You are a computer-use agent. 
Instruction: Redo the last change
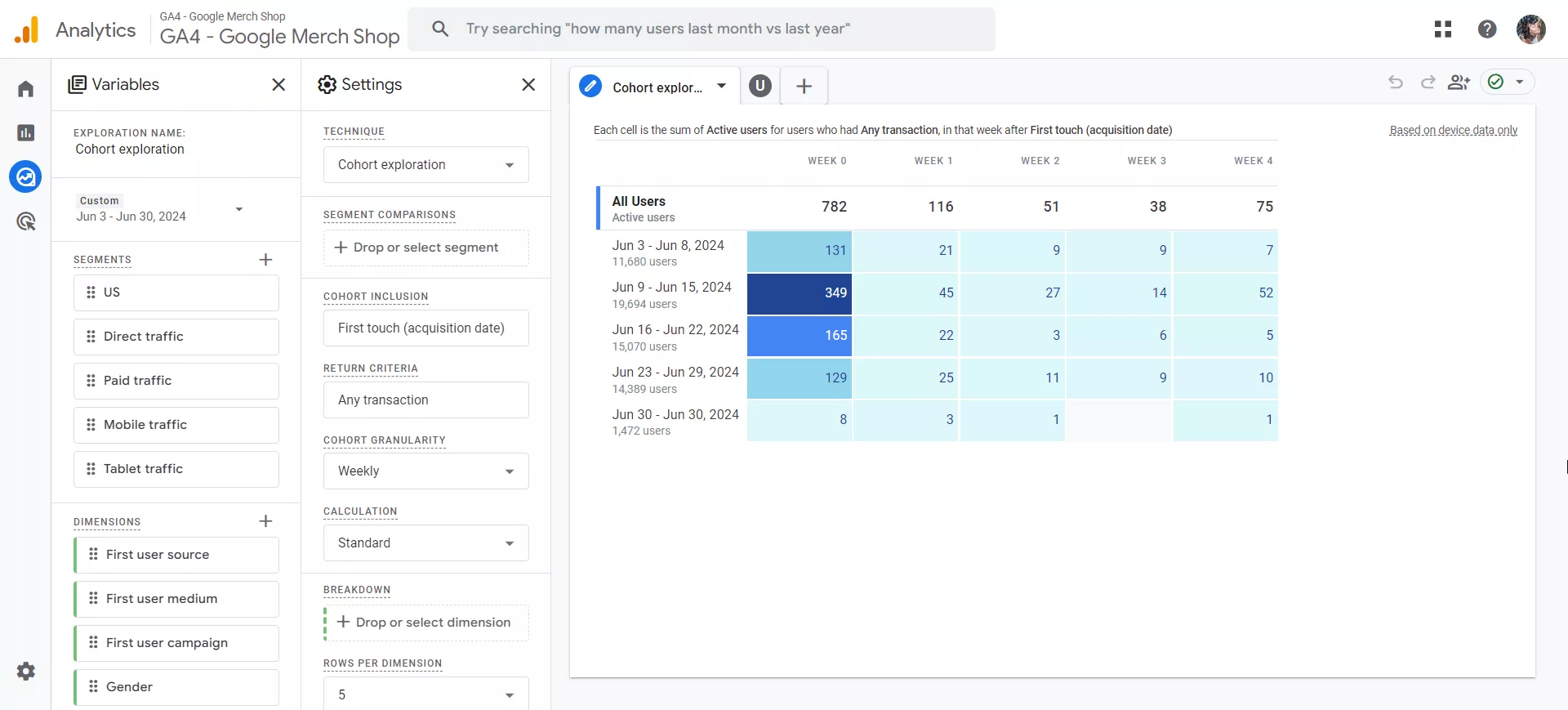[x=1428, y=82]
